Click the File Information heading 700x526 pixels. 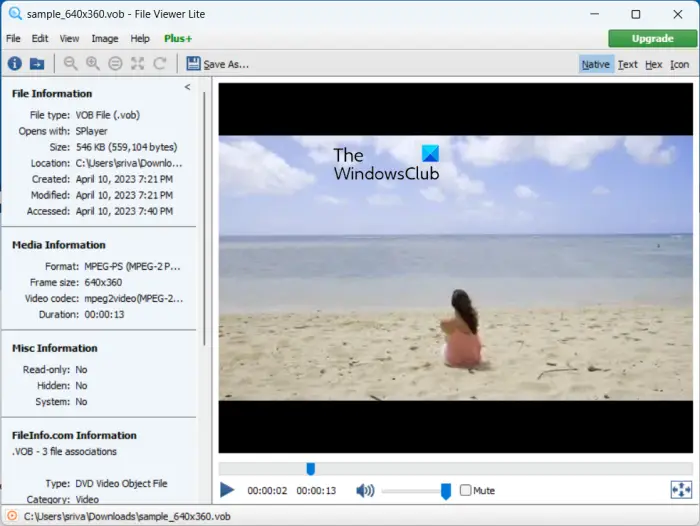tap(52, 93)
